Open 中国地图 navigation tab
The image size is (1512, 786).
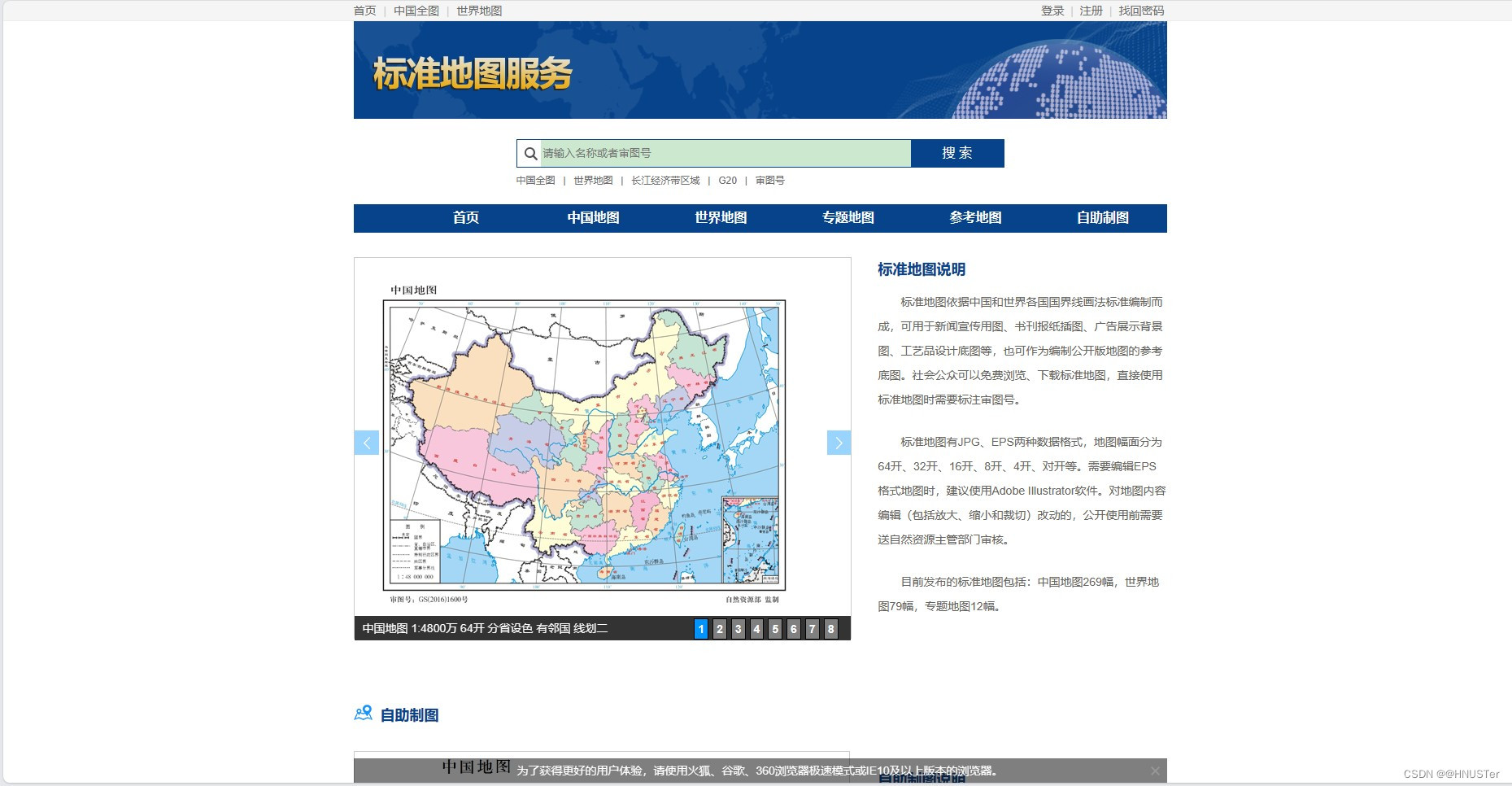593,218
